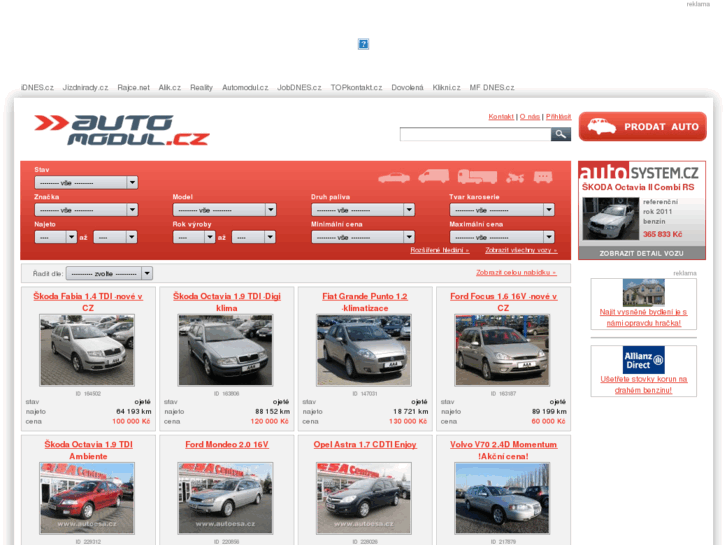Click the Kontakt link

click(x=501, y=116)
